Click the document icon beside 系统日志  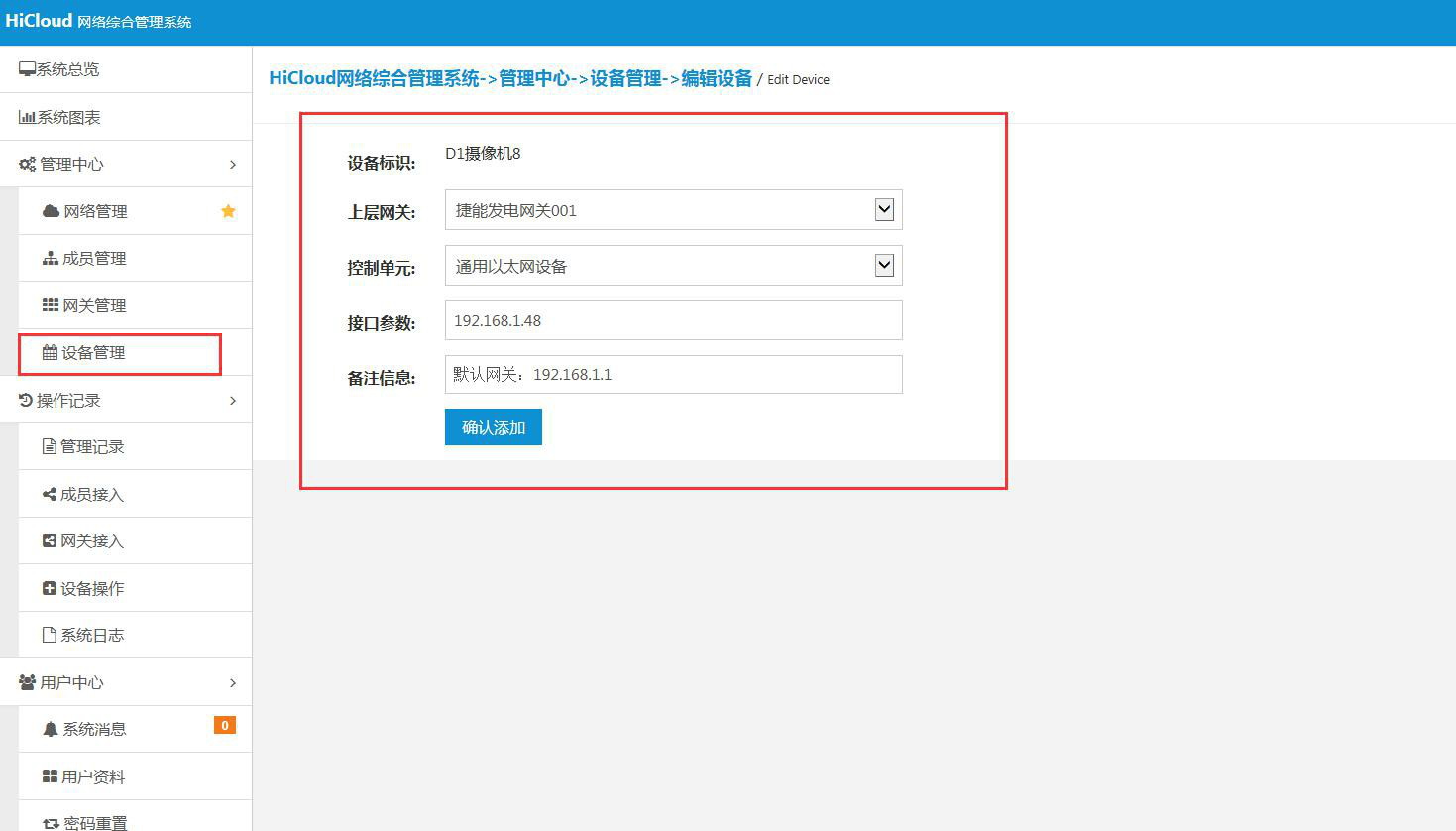click(x=51, y=634)
